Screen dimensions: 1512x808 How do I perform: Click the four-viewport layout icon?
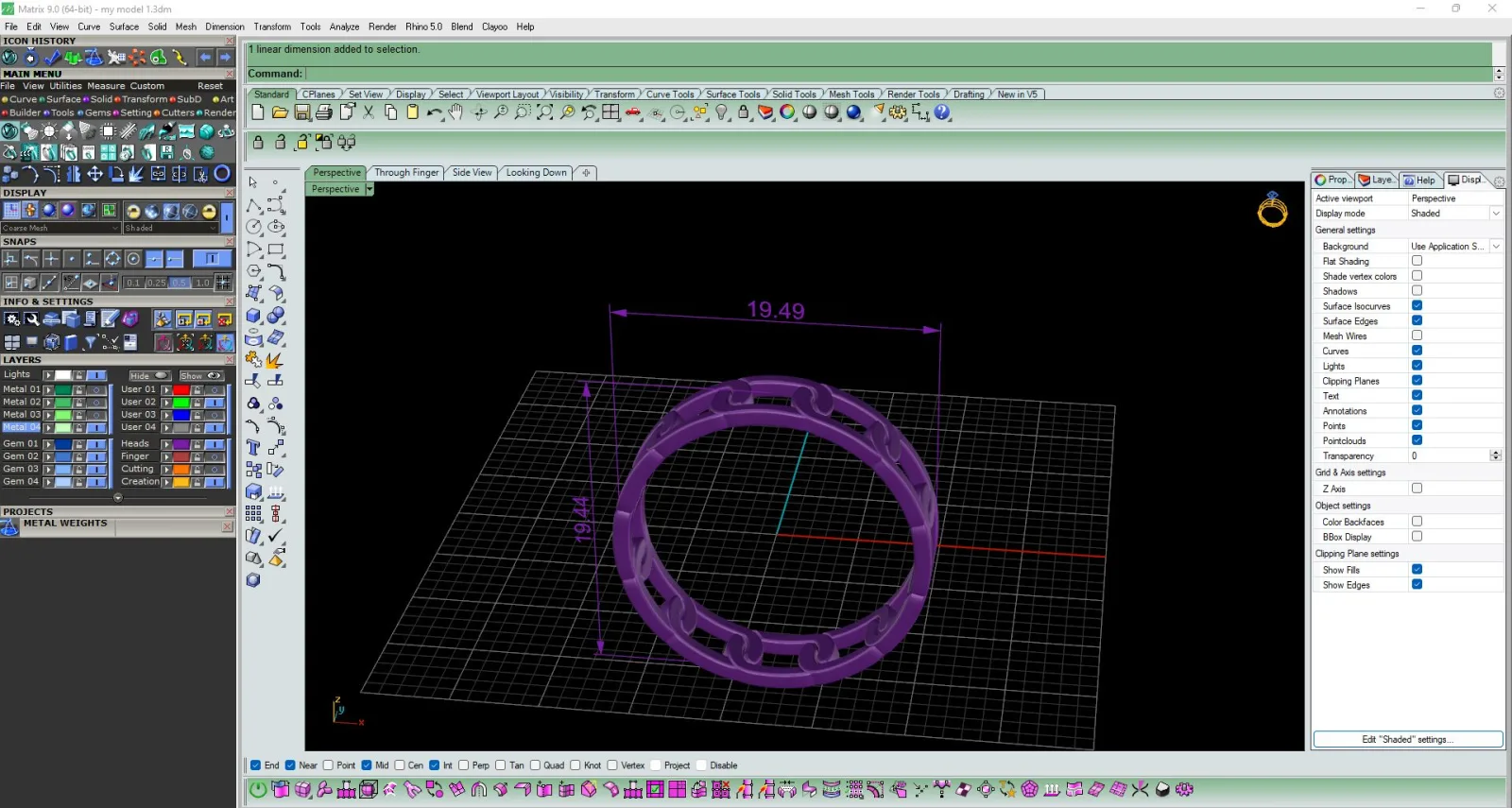tap(611, 112)
